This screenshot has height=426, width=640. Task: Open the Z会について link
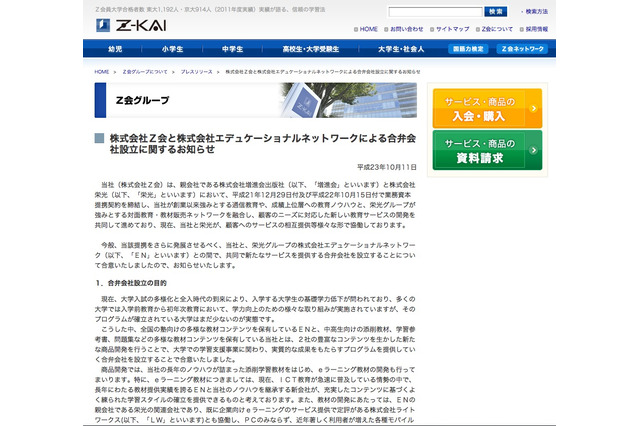(497, 29)
